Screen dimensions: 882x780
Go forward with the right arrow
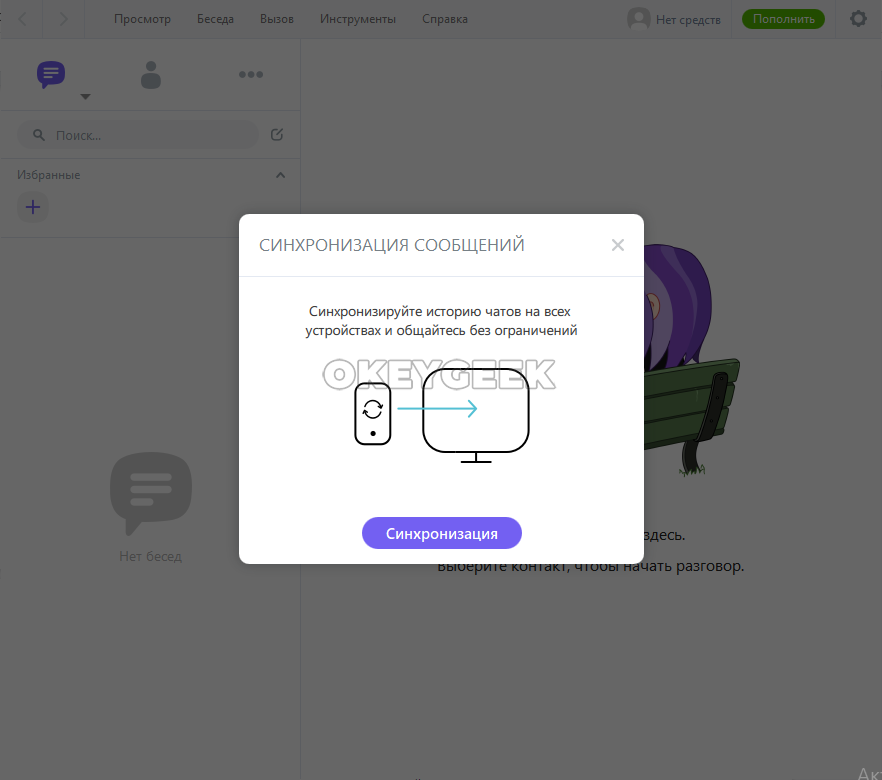point(64,19)
